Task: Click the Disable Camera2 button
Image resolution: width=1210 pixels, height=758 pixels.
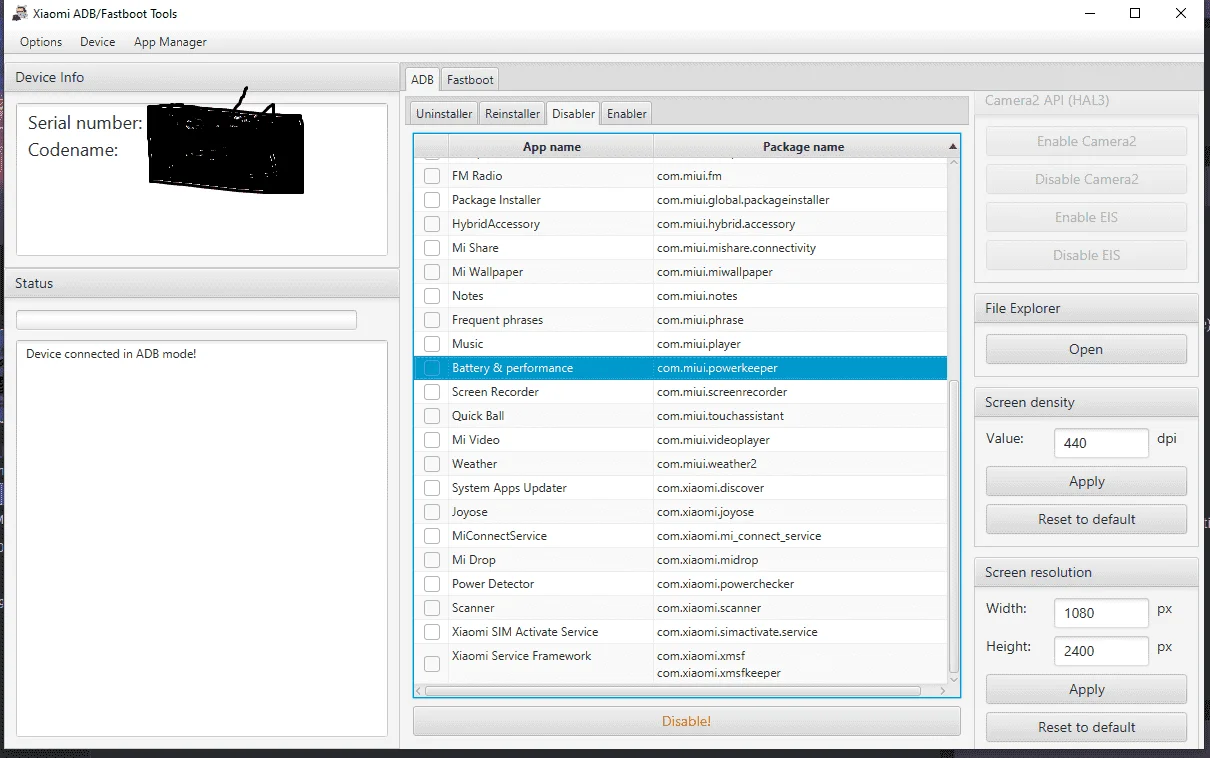Action: click(x=1086, y=179)
